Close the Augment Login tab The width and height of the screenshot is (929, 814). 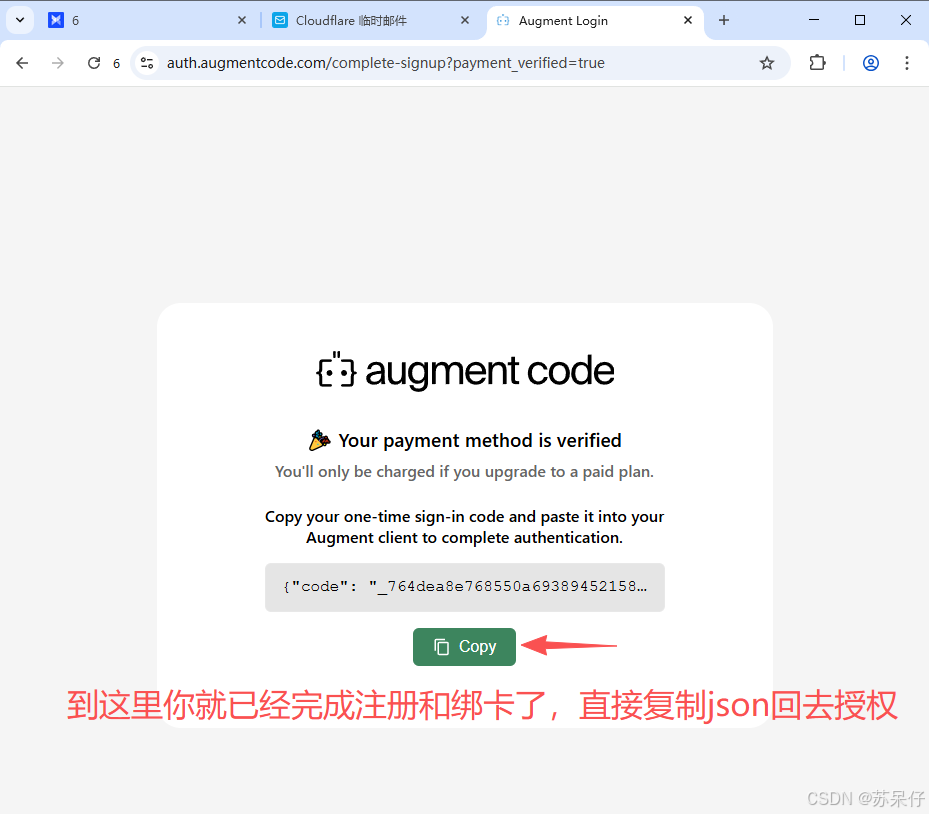pyautogui.click(x=688, y=20)
